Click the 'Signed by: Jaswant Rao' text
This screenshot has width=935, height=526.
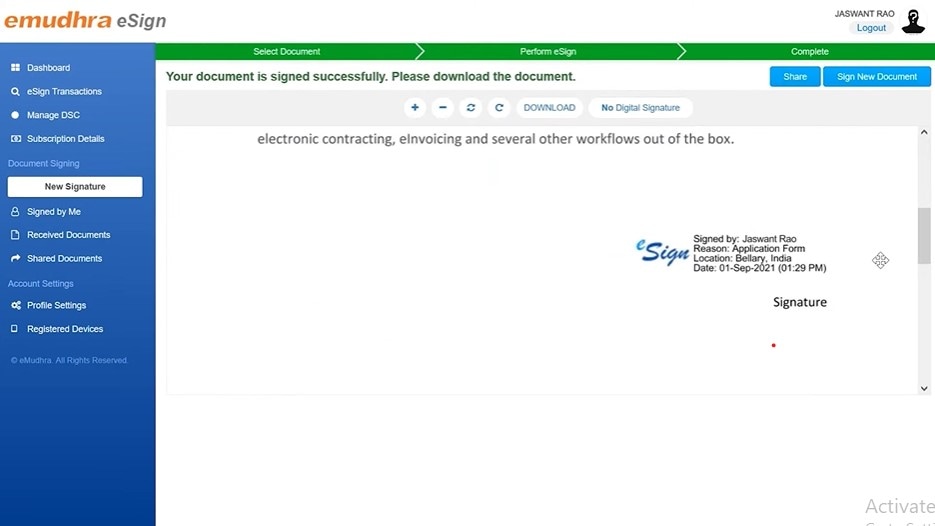tap(744, 239)
